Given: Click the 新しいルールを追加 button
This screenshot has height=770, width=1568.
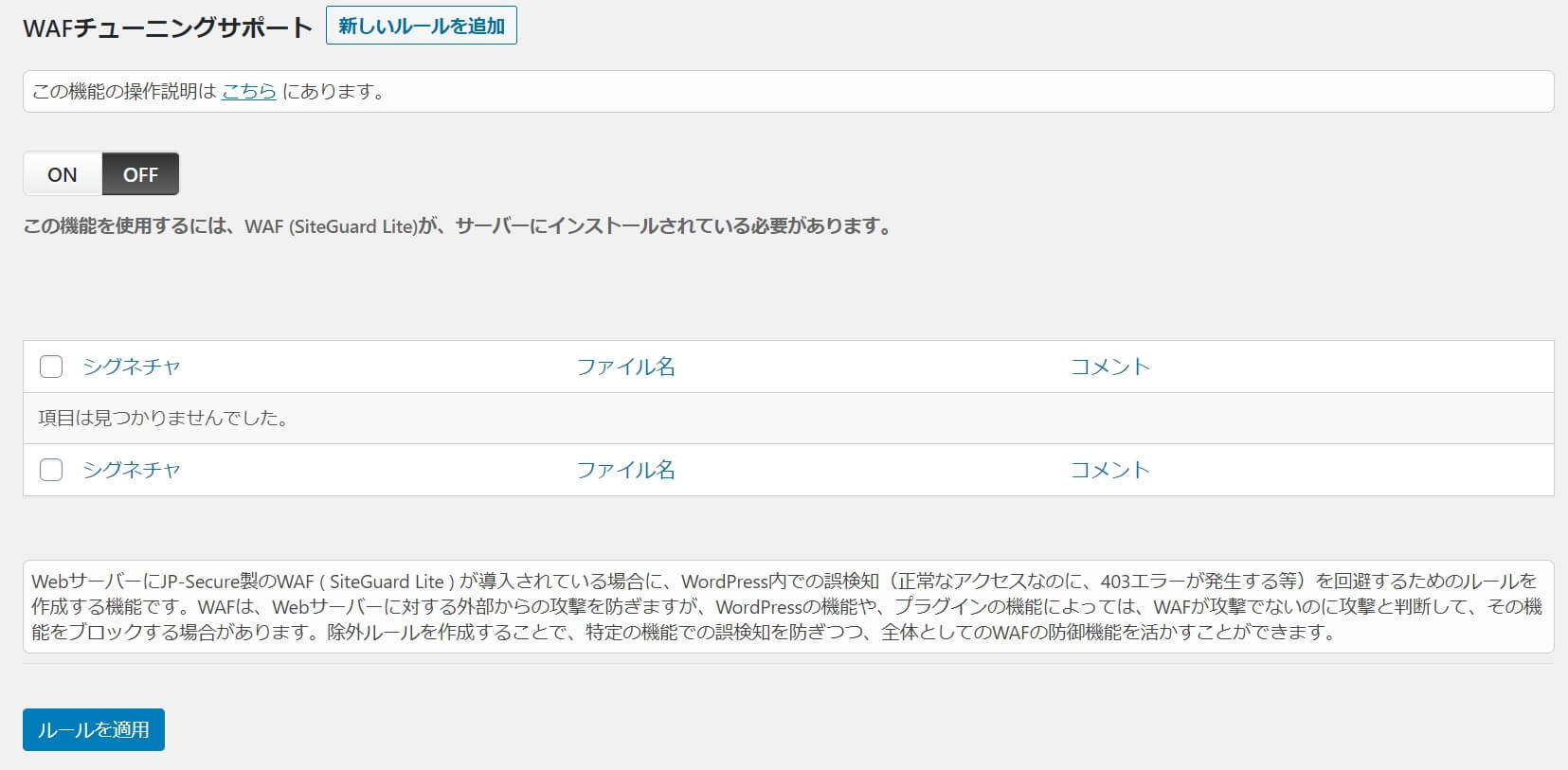Looking at the screenshot, I should click(421, 26).
